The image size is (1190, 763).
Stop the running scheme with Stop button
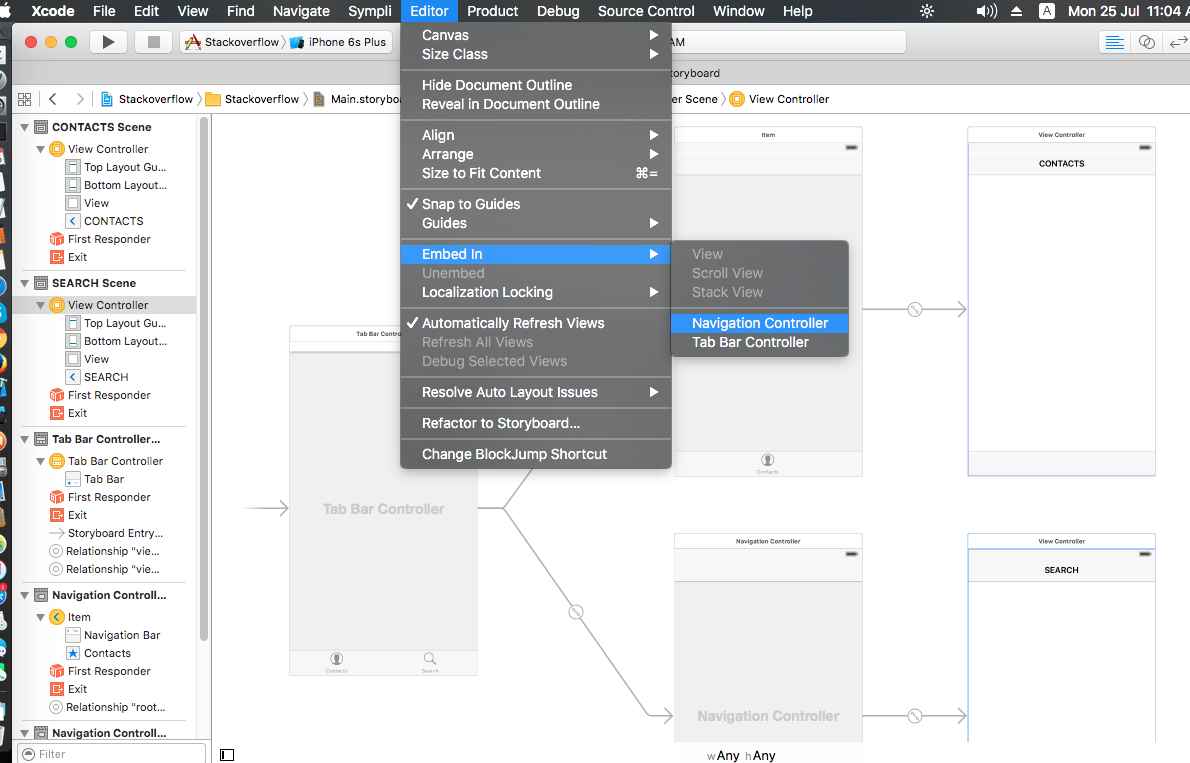[153, 42]
